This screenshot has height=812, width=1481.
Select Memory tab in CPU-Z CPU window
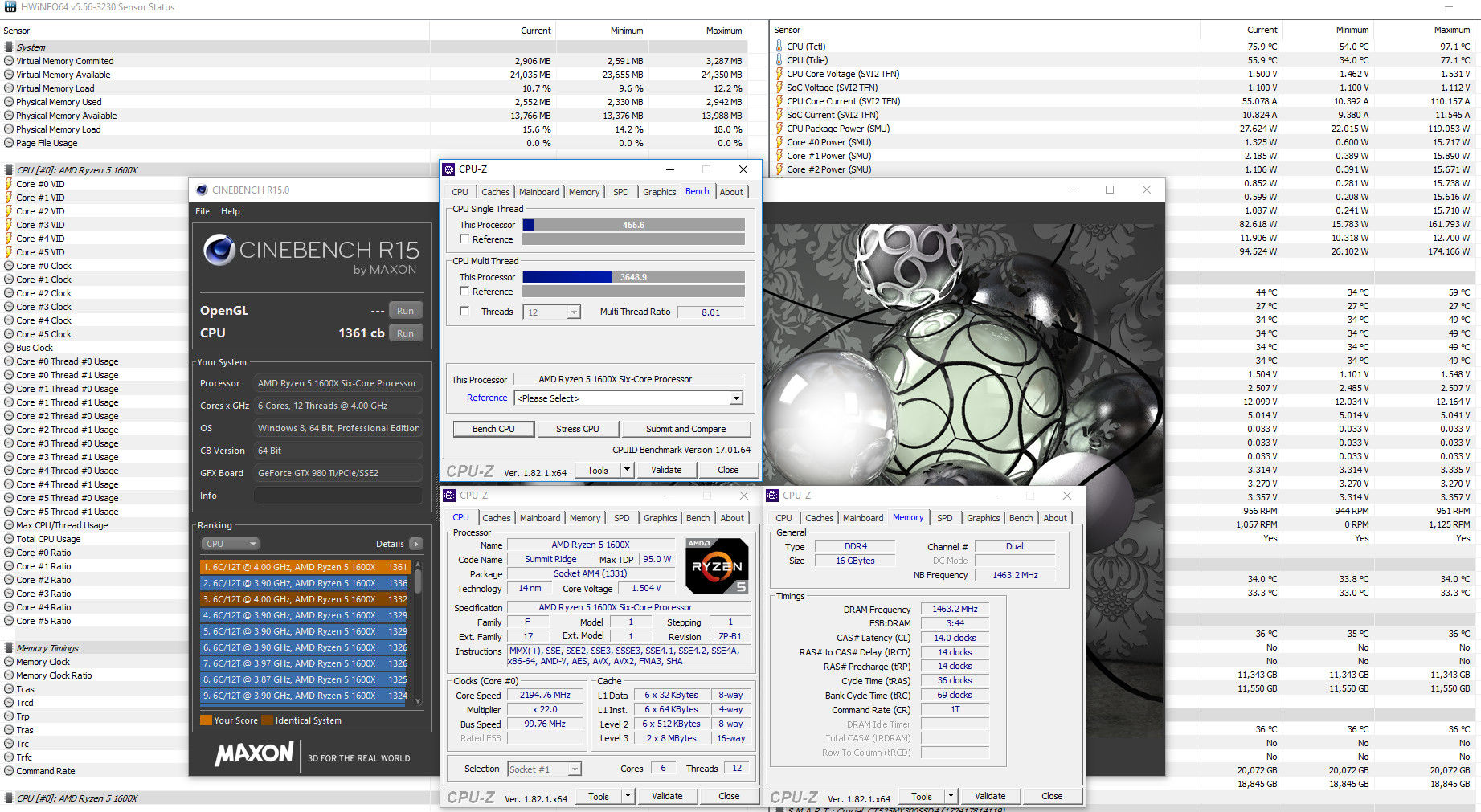(585, 518)
